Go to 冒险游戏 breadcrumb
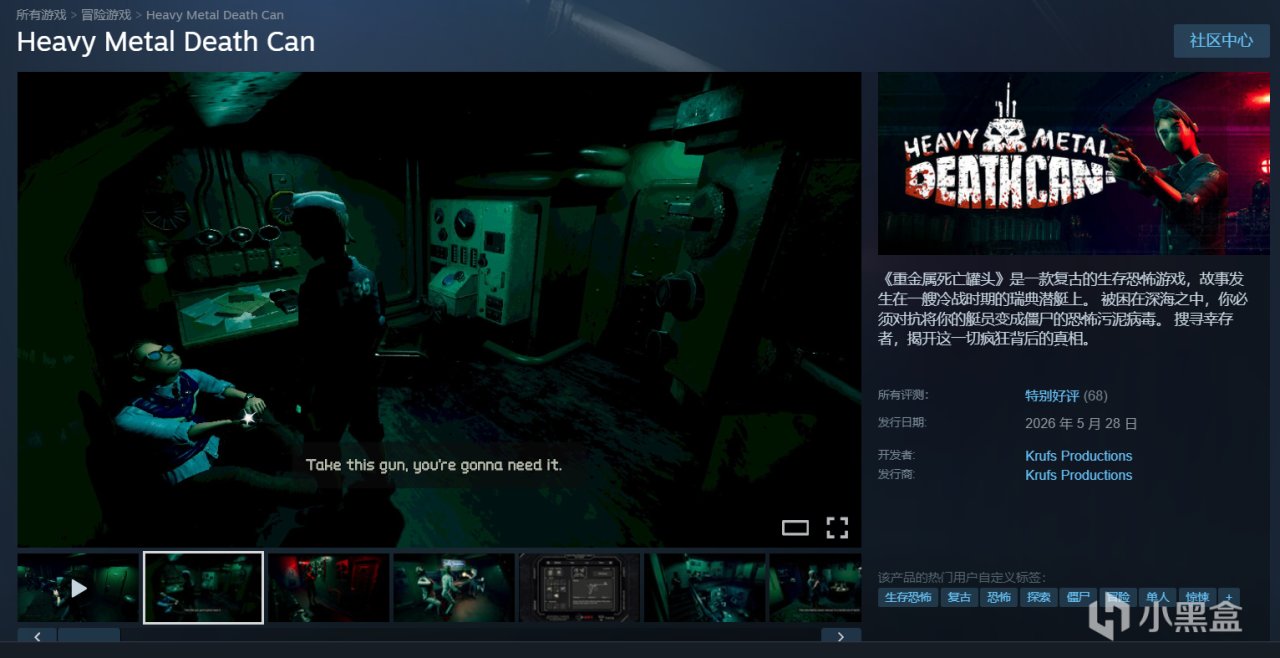Viewport: 1280px width, 658px height. 106,15
